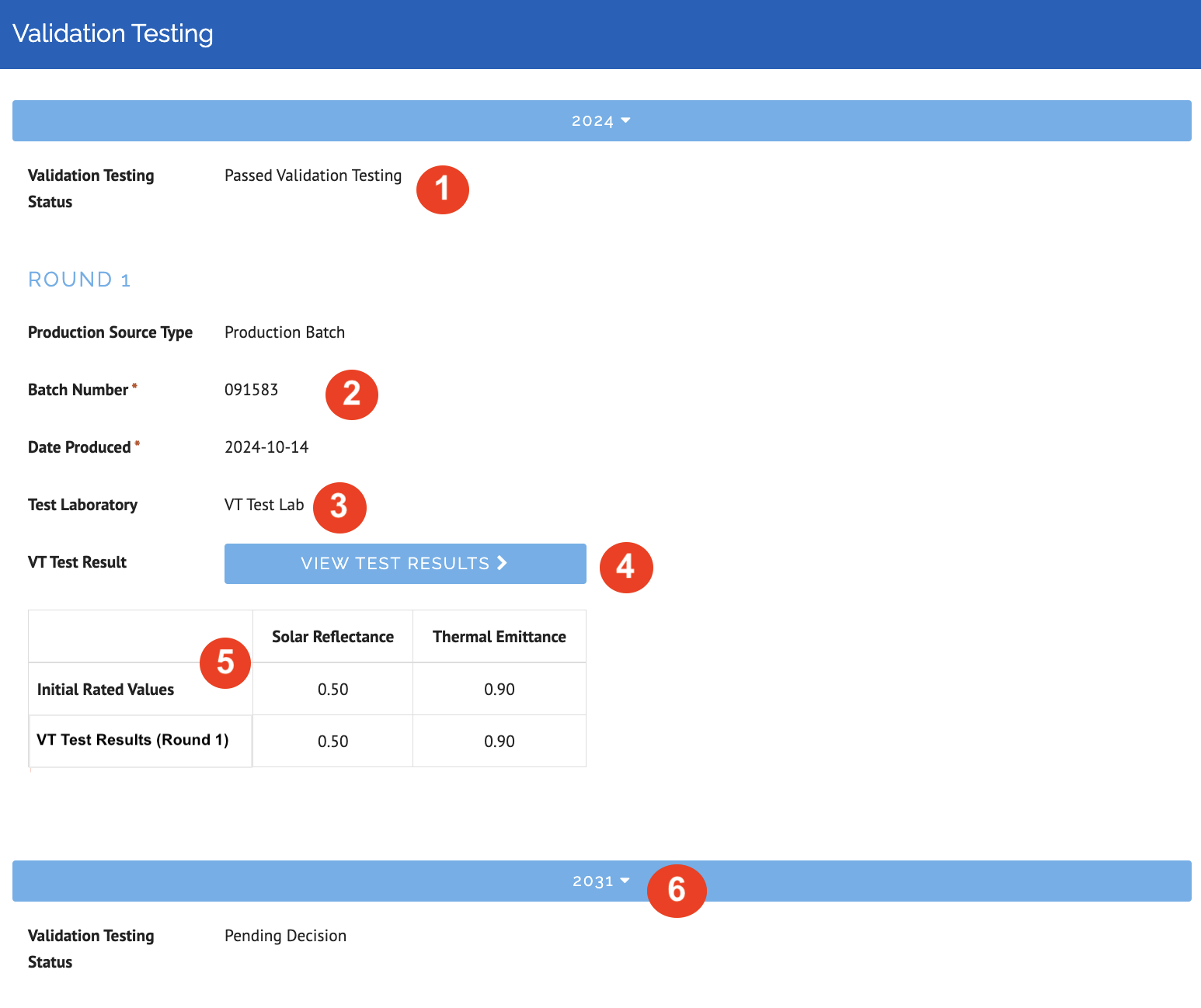Click the Passed Validation Testing status text
This screenshot has width=1201, height=1008.
(x=313, y=176)
